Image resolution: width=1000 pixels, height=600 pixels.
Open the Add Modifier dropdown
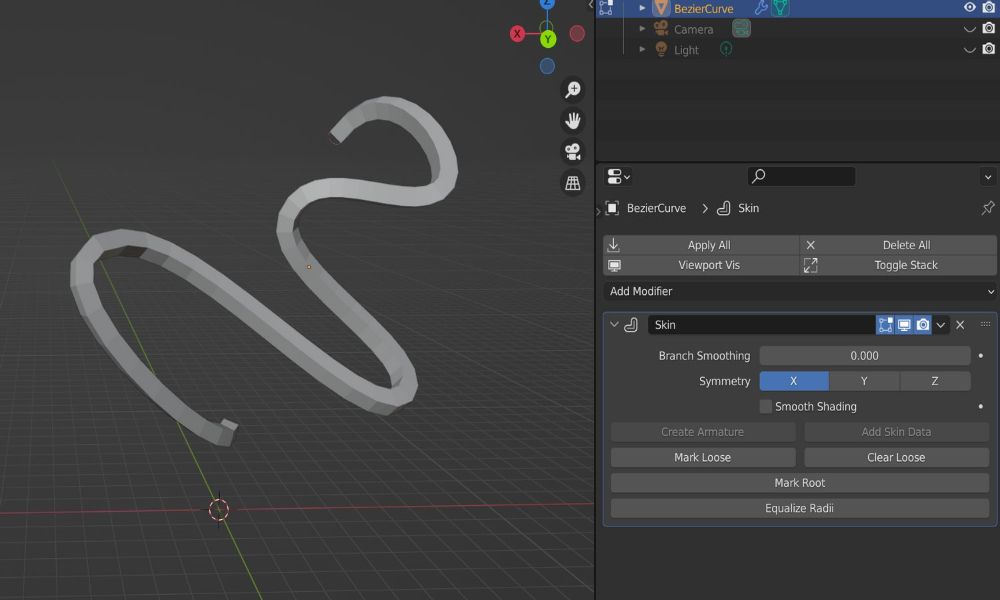click(800, 291)
